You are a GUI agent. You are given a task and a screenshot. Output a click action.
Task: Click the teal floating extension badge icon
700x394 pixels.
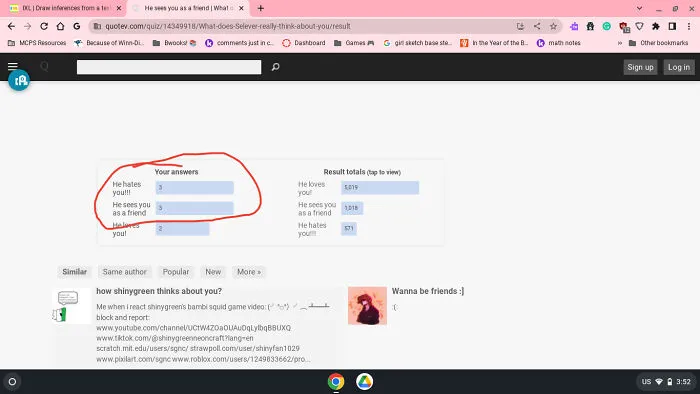19,80
